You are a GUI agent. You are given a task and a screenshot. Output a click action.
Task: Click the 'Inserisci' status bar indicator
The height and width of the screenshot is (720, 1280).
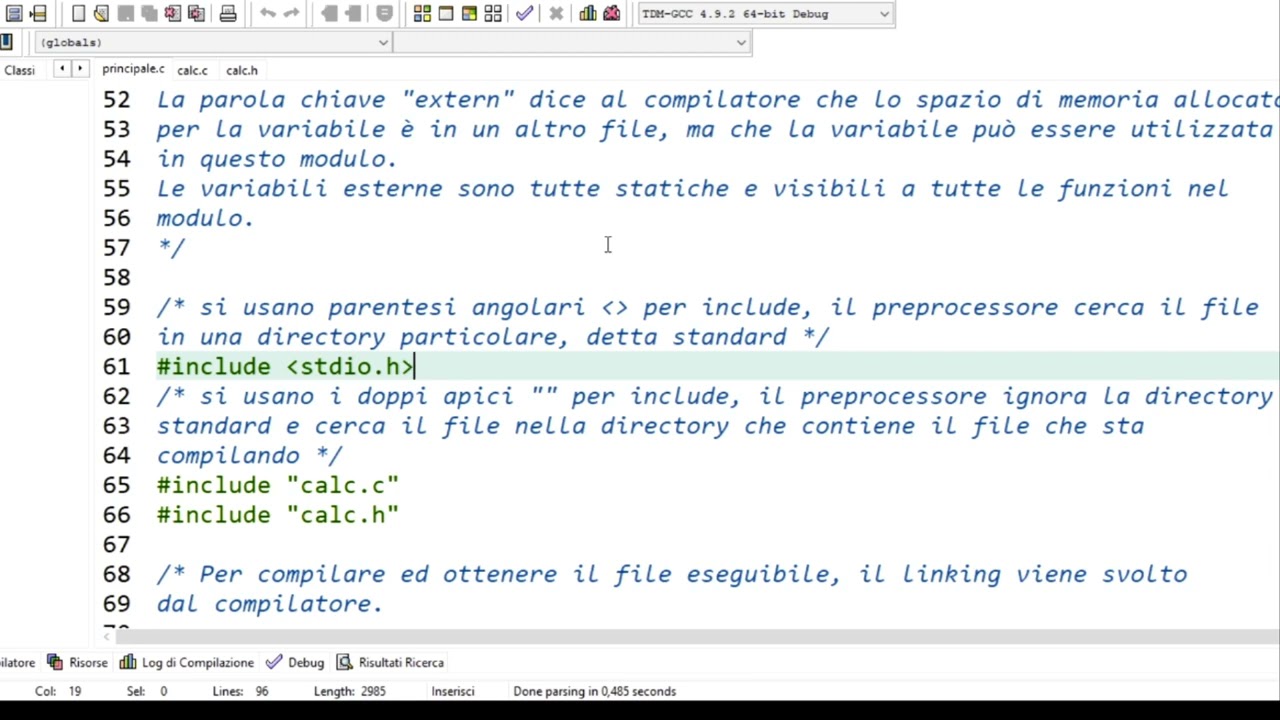[453, 691]
